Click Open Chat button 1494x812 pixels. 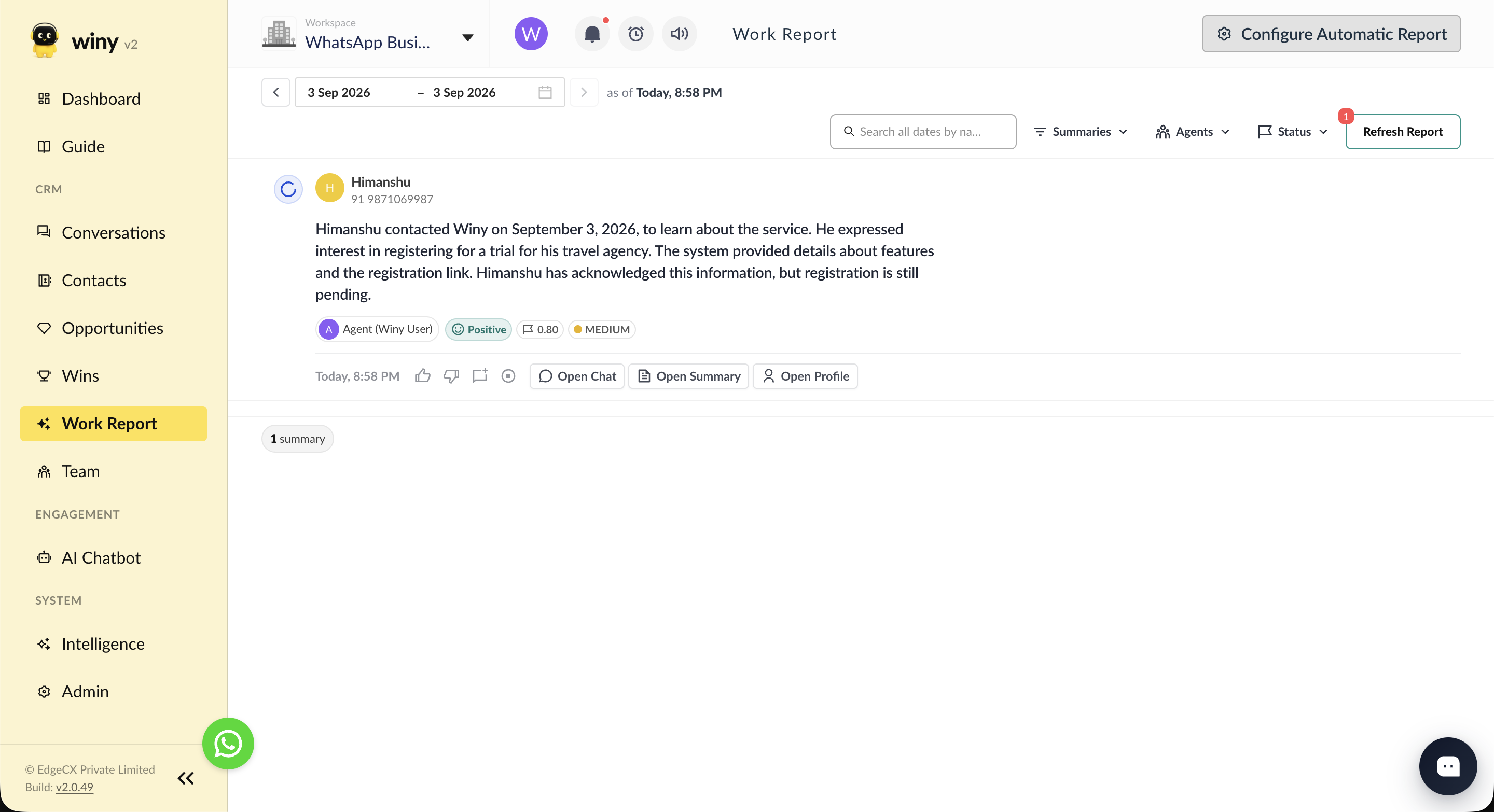pyautogui.click(x=577, y=376)
